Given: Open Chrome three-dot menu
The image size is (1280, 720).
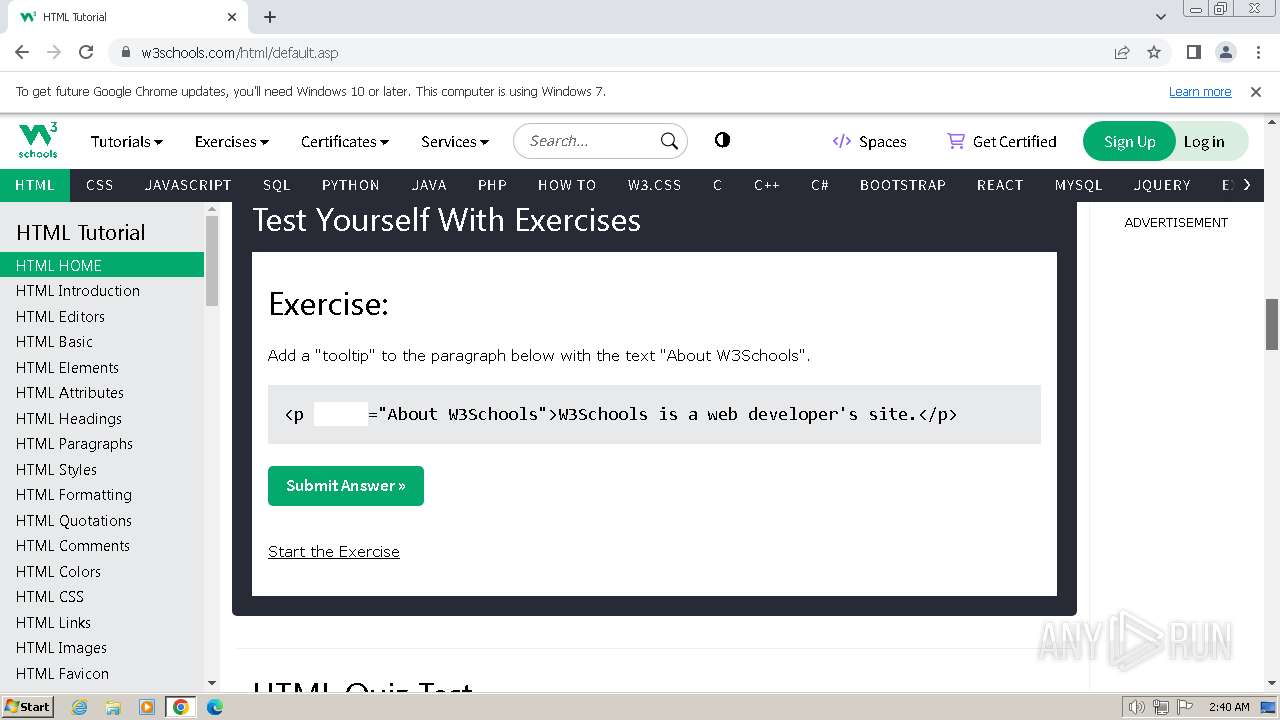Looking at the screenshot, I should point(1257,52).
